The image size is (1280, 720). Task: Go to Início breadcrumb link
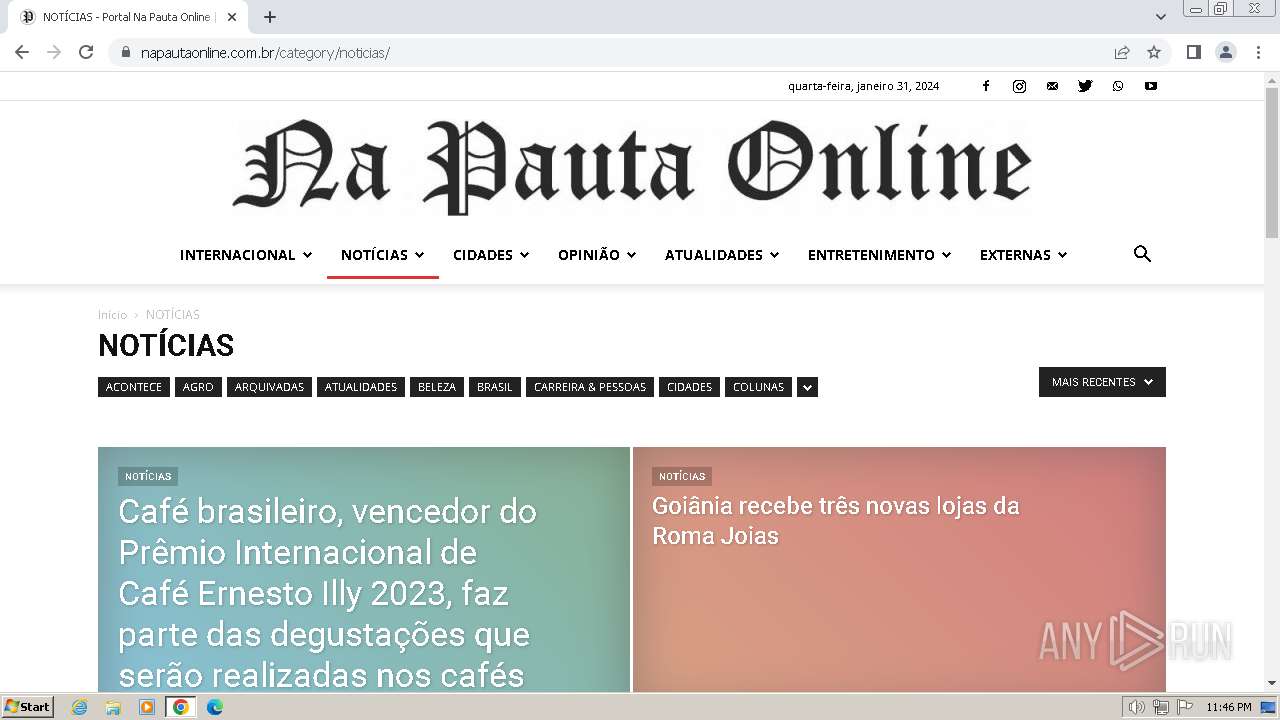click(112, 315)
